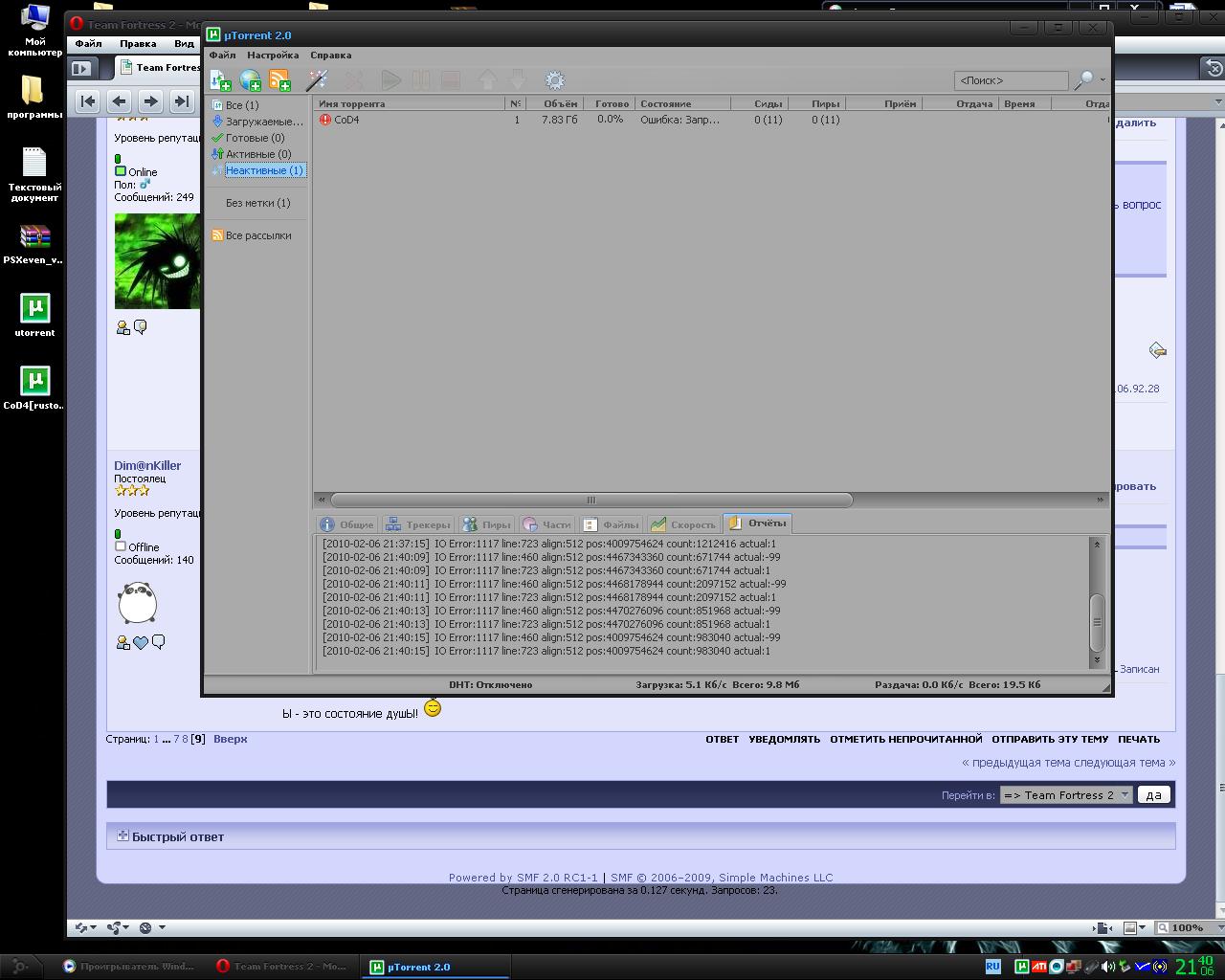1225x980 pixels.
Task: Click the Загрузка speed status bar entry
Action: 717,685
